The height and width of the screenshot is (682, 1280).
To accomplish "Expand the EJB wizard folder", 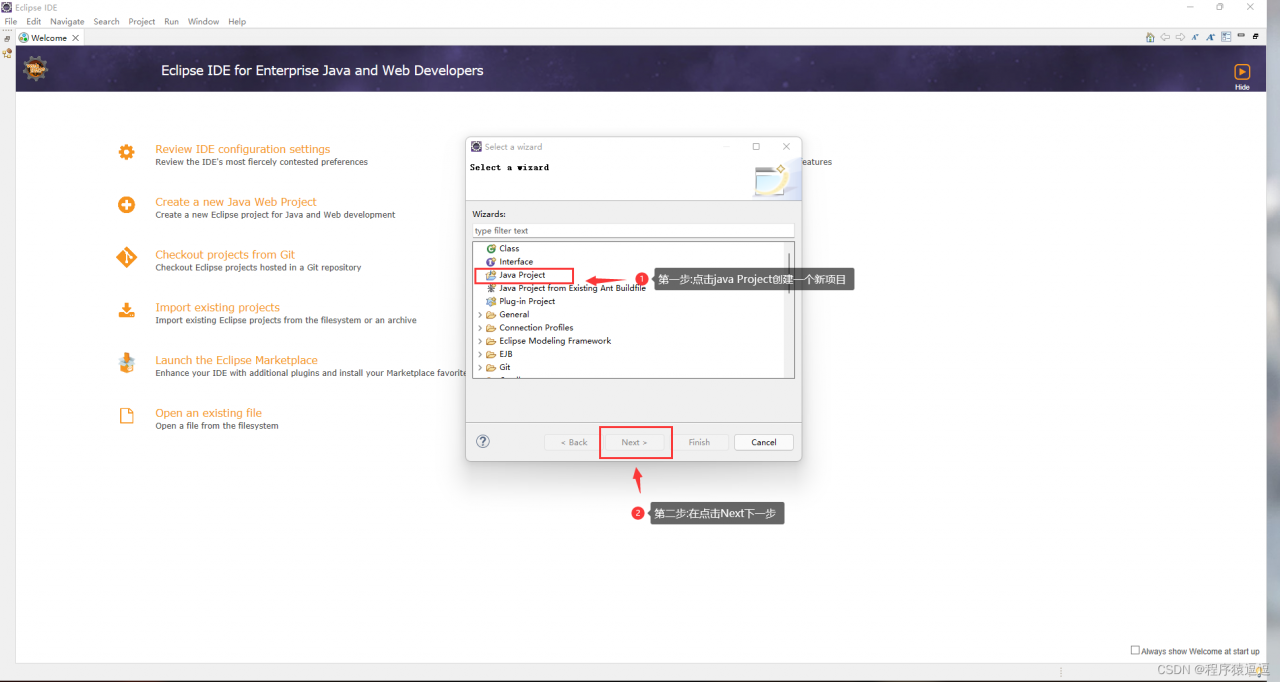I will point(480,354).
